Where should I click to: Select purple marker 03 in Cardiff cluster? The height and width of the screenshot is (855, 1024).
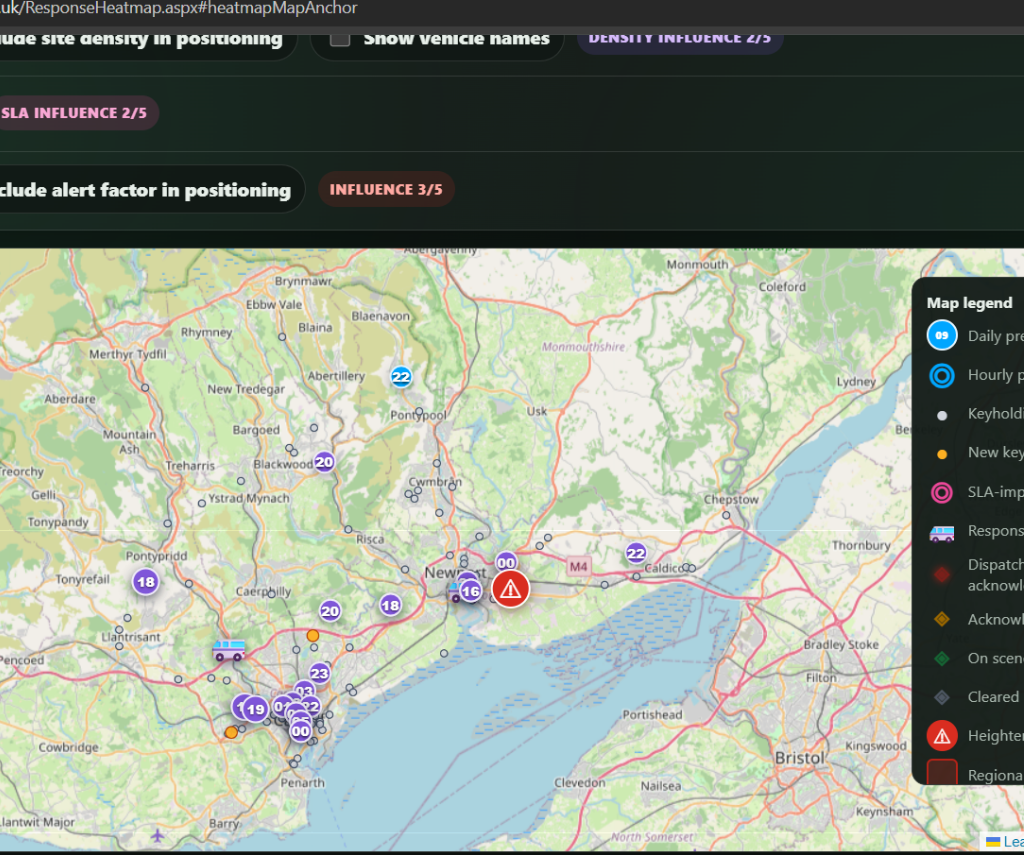305,690
